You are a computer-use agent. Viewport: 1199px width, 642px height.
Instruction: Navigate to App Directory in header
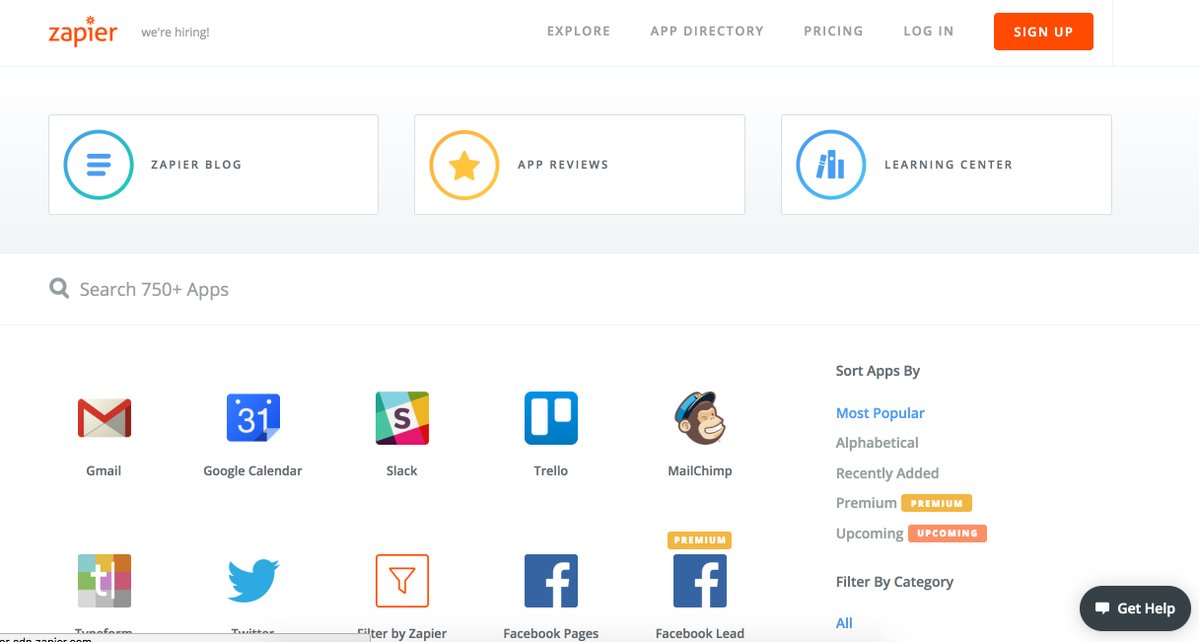[x=706, y=31]
